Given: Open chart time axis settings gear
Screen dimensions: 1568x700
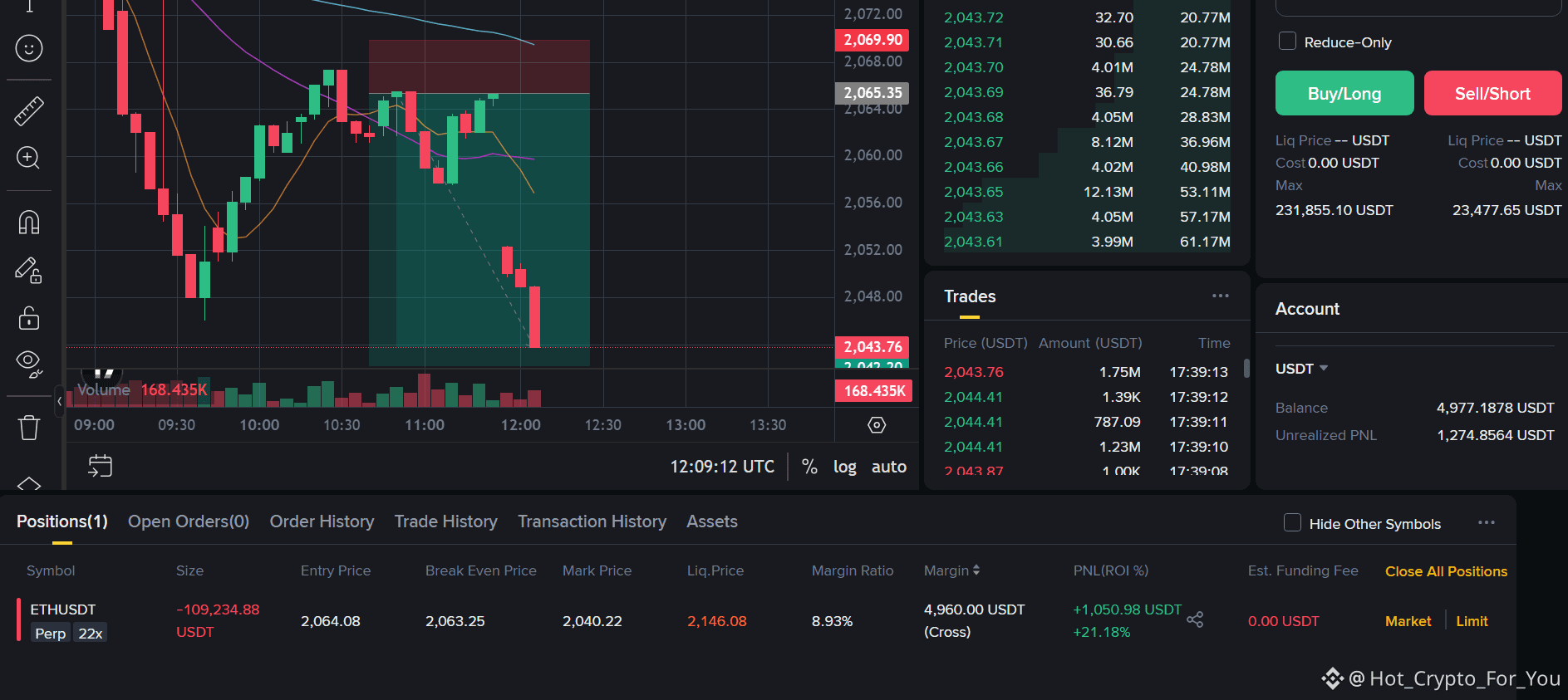Looking at the screenshot, I should [877, 425].
